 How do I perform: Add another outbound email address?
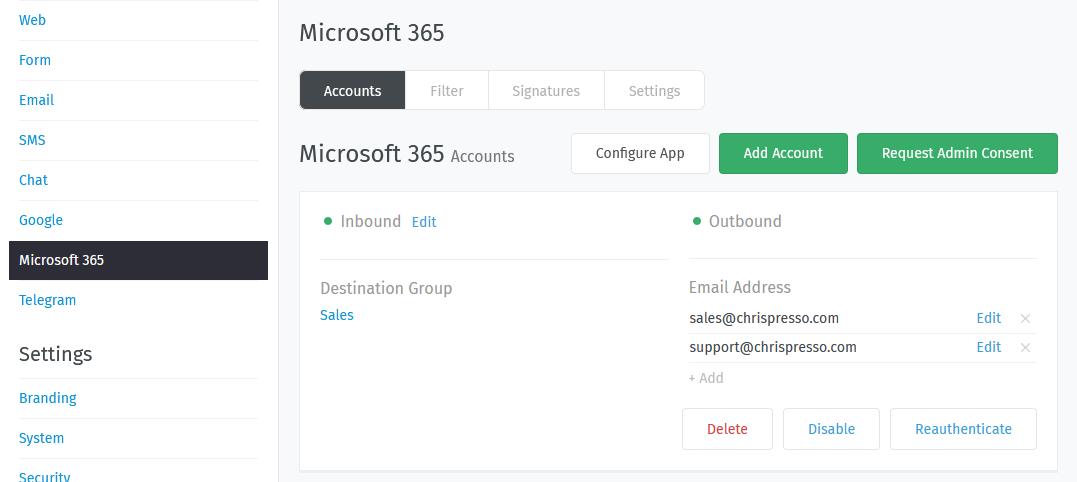706,378
